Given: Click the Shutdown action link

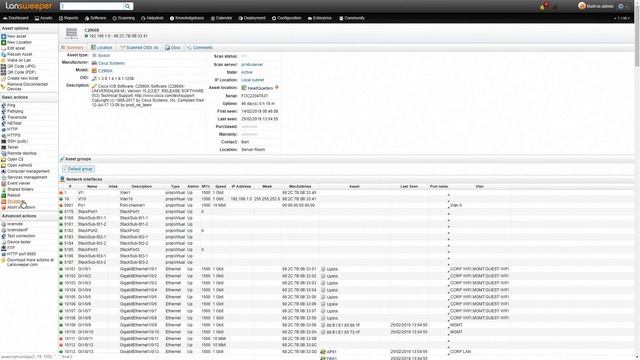Looking at the screenshot, I should point(16,202).
